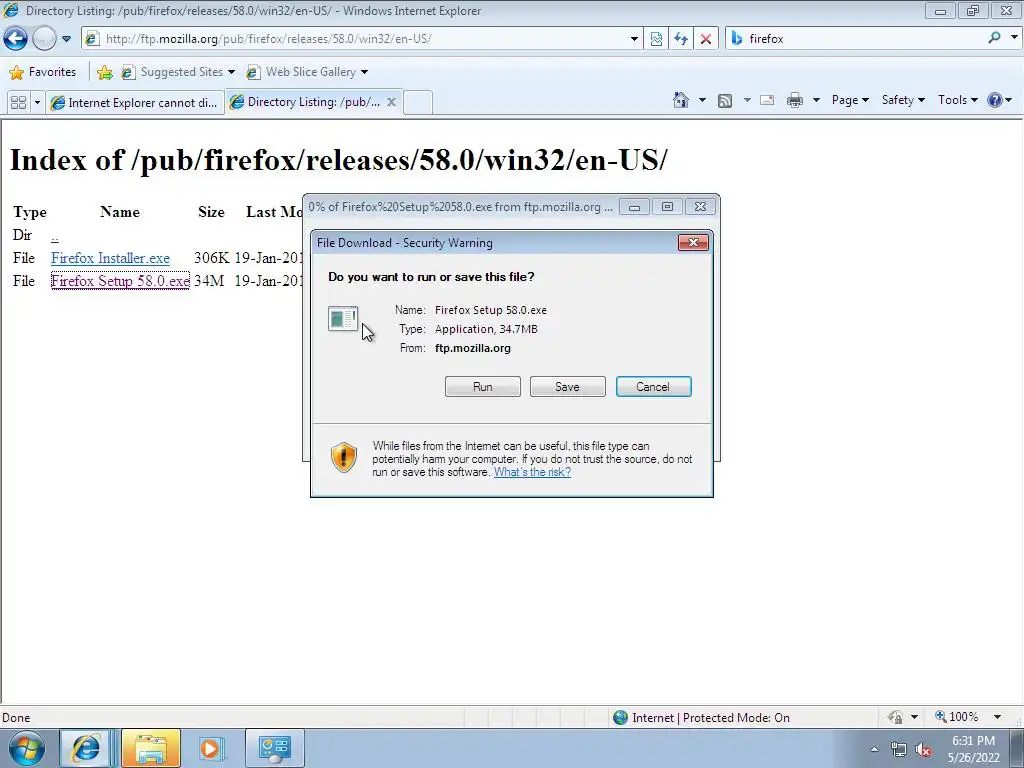Open the Home button dropdown arrow
This screenshot has height=768, width=1024.
(702, 100)
